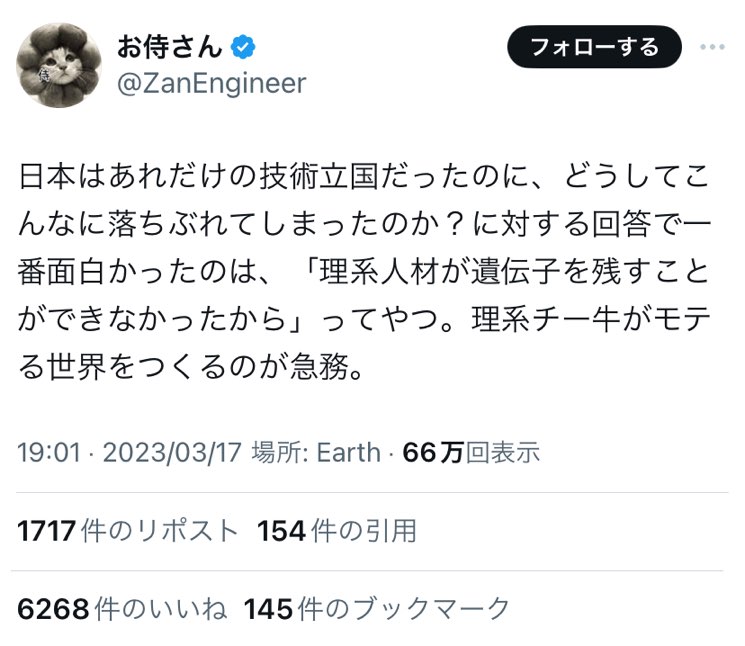Click the 19:01 timestamp link
The height and width of the screenshot is (646, 745).
pyautogui.click(x=49, y=452)
